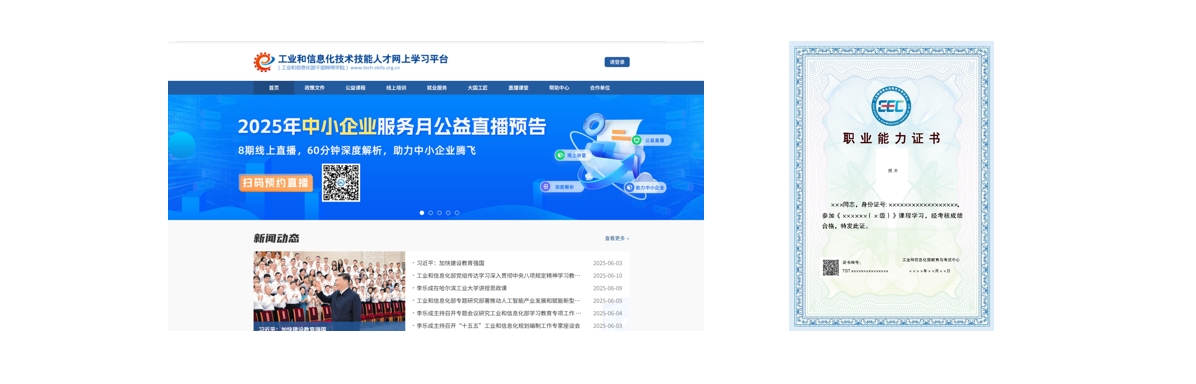Open the 帮助中心 menu item
The width and height of the screenshot is (1196, 384).
(559, 88)
